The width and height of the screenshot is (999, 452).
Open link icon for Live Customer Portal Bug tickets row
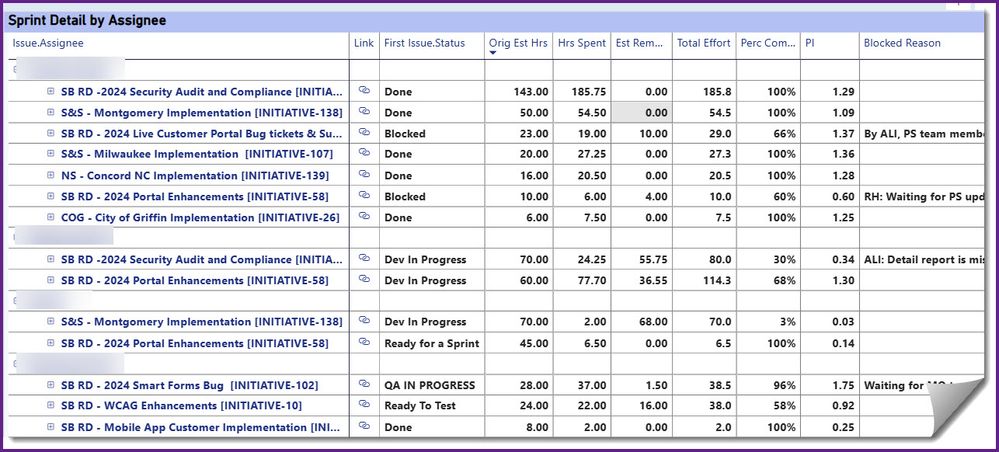pyautogui.click(x=364, y=132)
